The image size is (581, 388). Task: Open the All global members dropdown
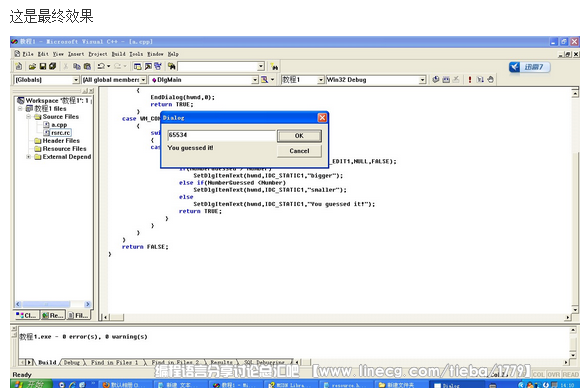144,80
